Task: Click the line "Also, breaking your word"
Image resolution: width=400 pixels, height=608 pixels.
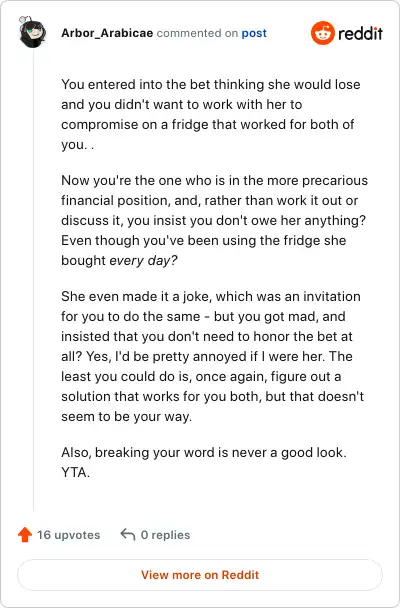Action: 203,453
